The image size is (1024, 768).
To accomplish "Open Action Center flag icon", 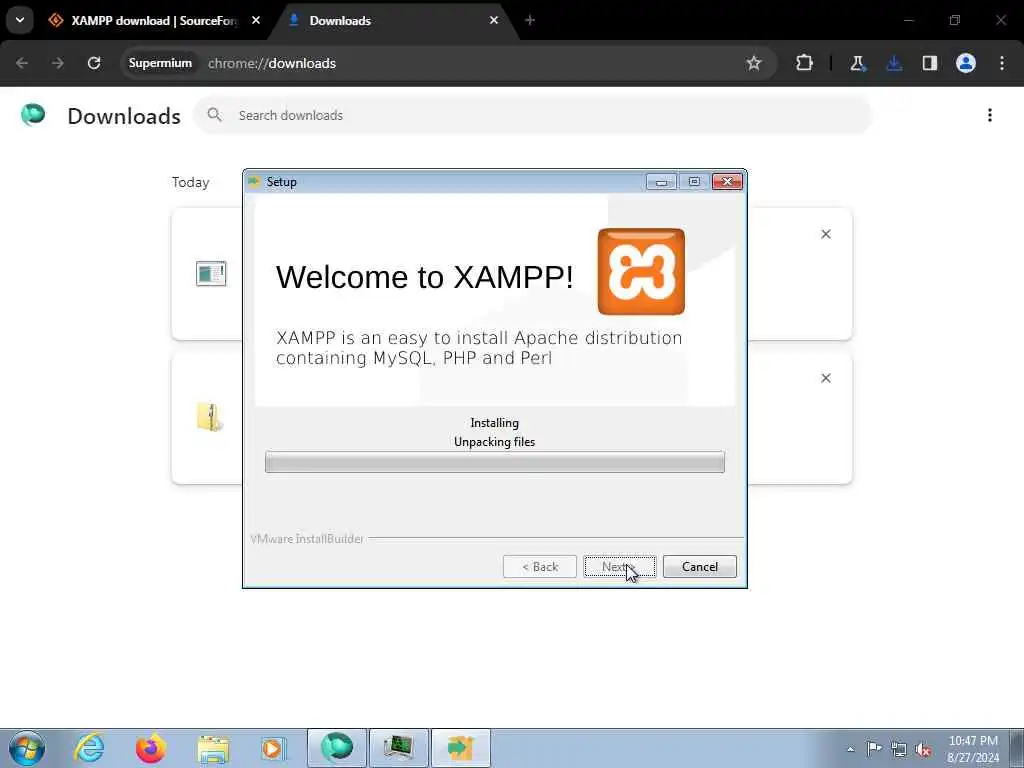I will click(874, 748).
